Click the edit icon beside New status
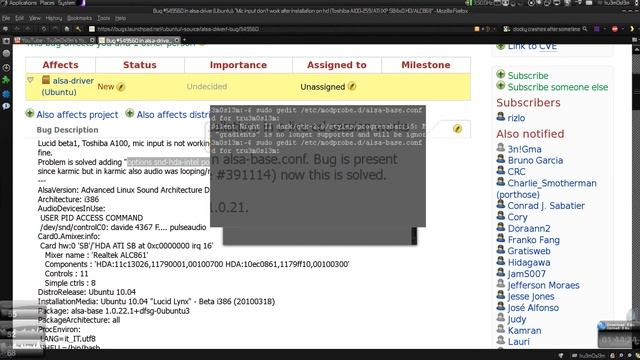The image size is (640, 360). tap(121, 87)
